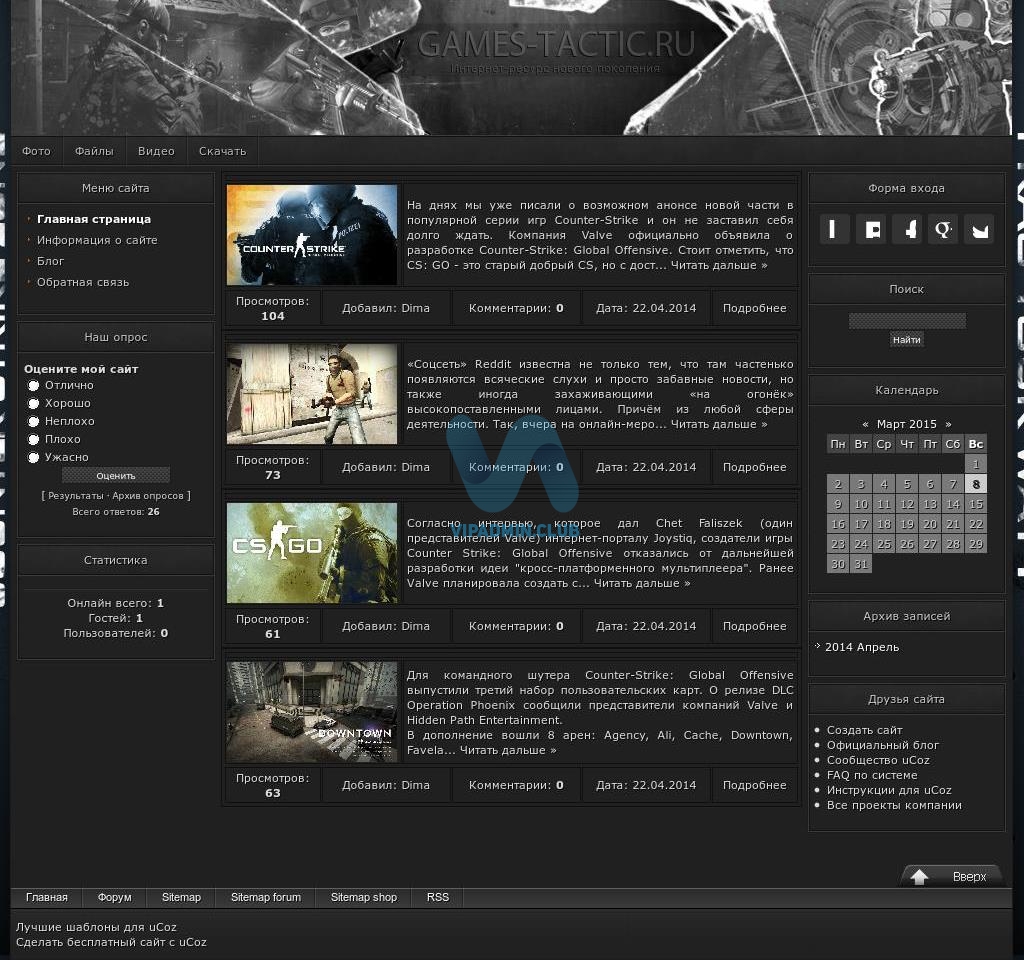This screenshot has height=960, width=1024.
Task: Click the GAMES-TACTIC.RU site title
Action: pyautogui.click(x=556, y=44)
